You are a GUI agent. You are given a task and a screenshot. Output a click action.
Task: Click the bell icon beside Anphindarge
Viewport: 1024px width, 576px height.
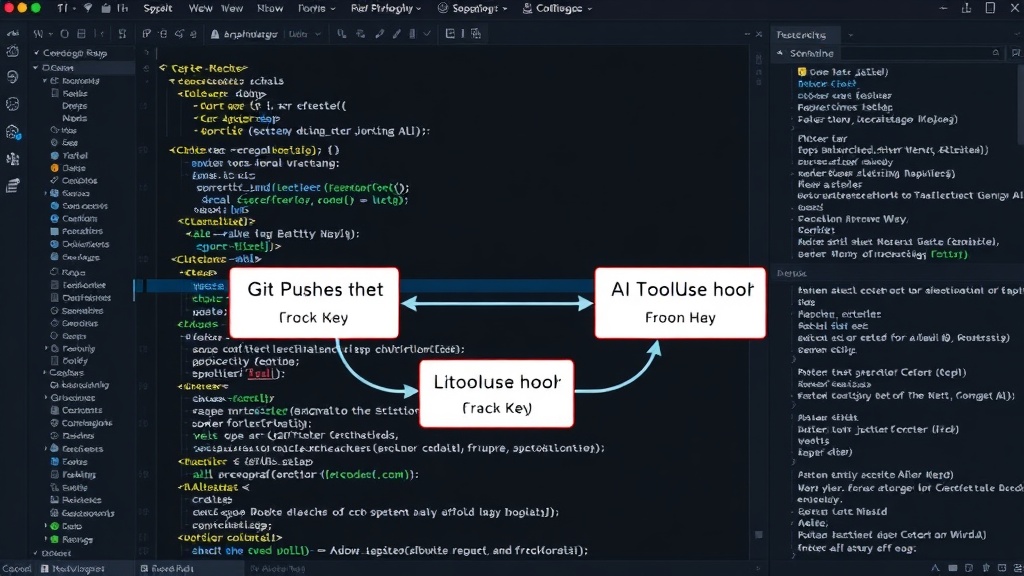pos(215,34)
